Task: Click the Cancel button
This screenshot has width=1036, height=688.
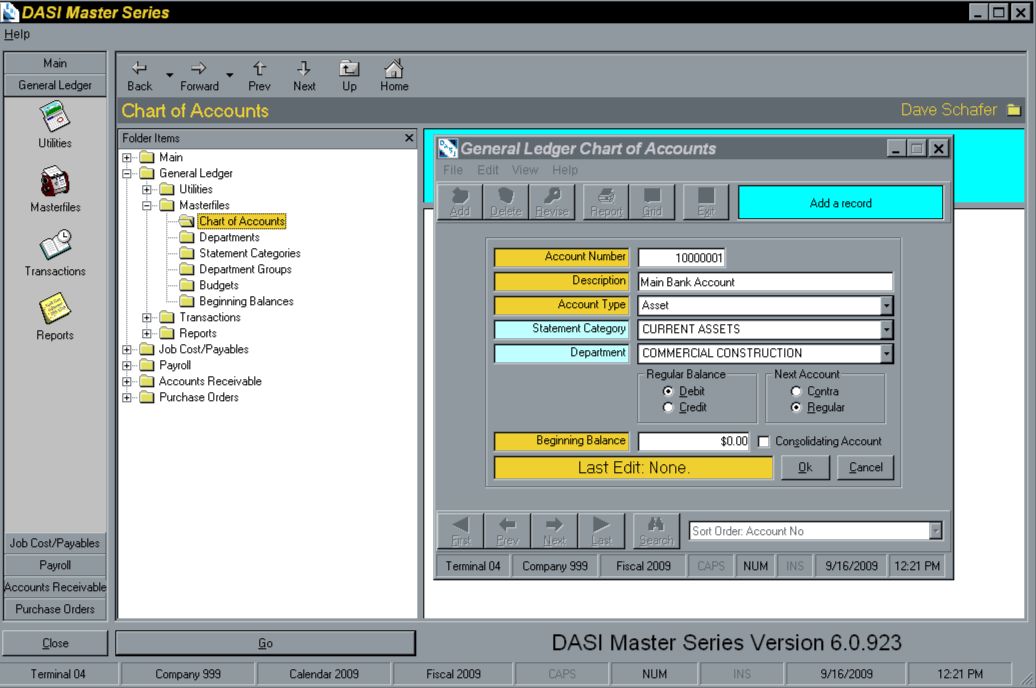Action: pos(866,467)
